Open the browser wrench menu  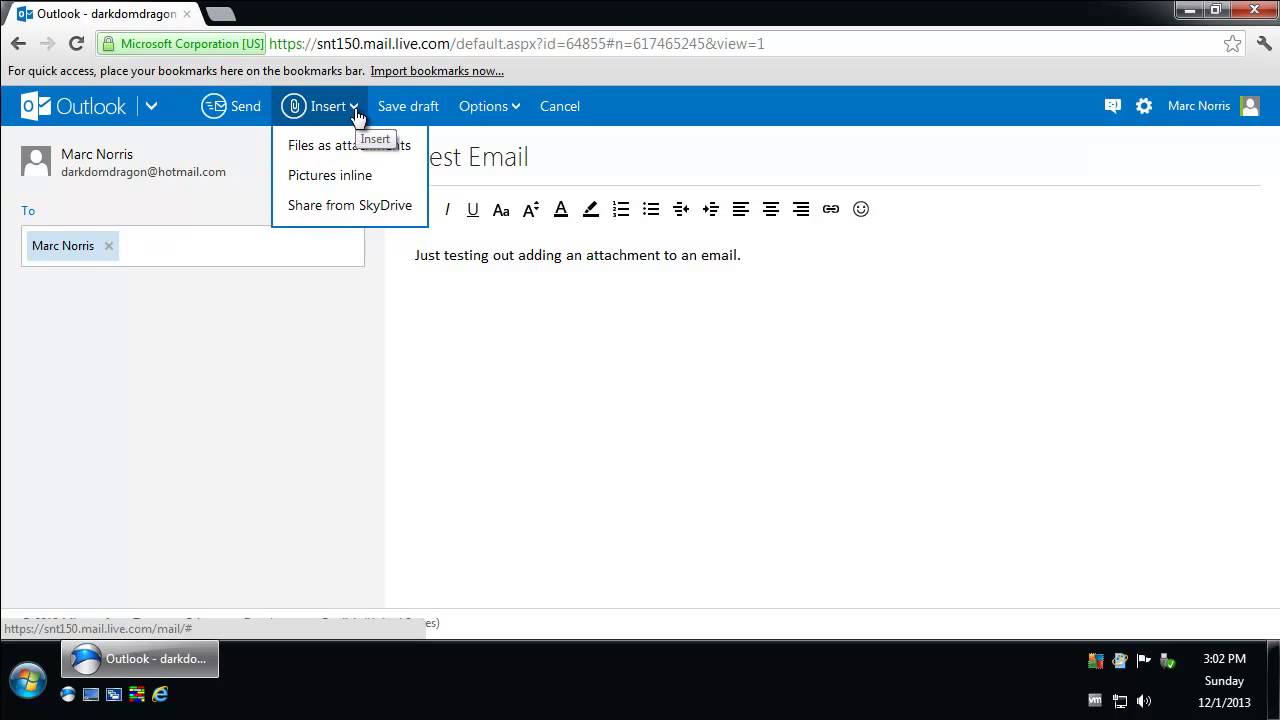click(x=1264, y=44)
